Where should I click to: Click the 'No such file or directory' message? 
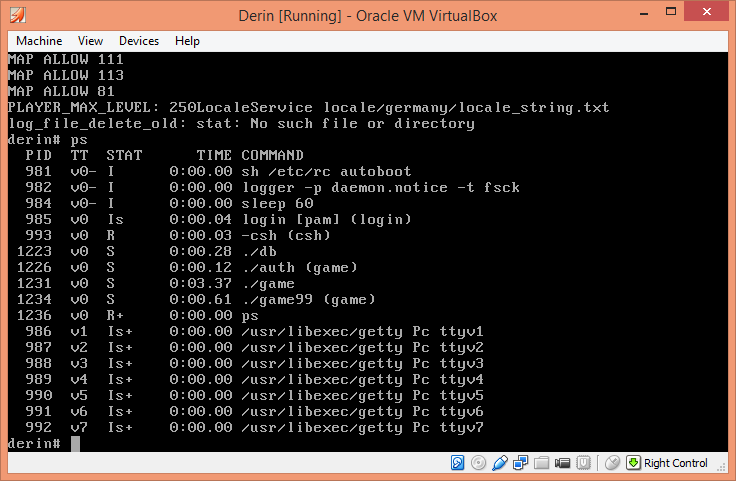coord(362,123)
